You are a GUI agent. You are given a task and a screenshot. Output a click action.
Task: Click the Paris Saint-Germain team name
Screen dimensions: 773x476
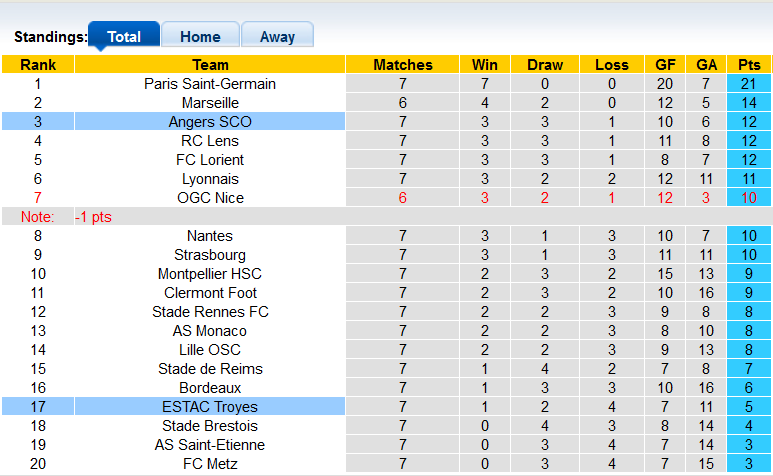[x=210, y=84]
